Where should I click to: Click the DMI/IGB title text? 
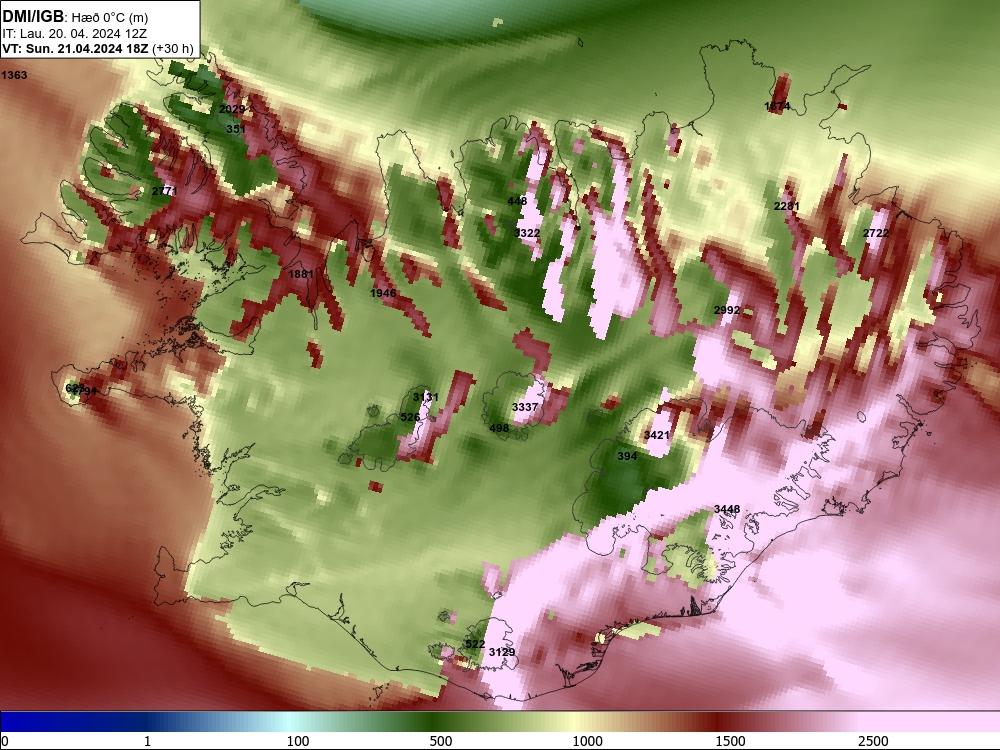(33, 16)
